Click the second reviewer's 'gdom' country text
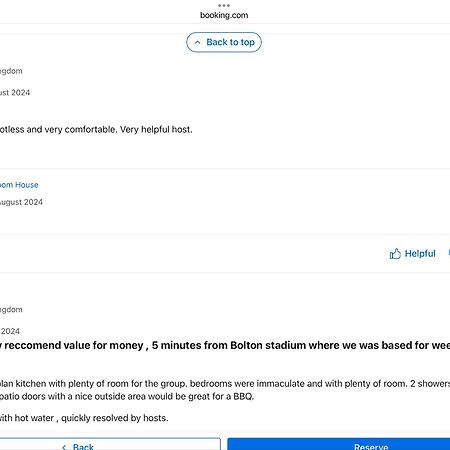This screenshot has width=450, height=450. pos(11,310)
